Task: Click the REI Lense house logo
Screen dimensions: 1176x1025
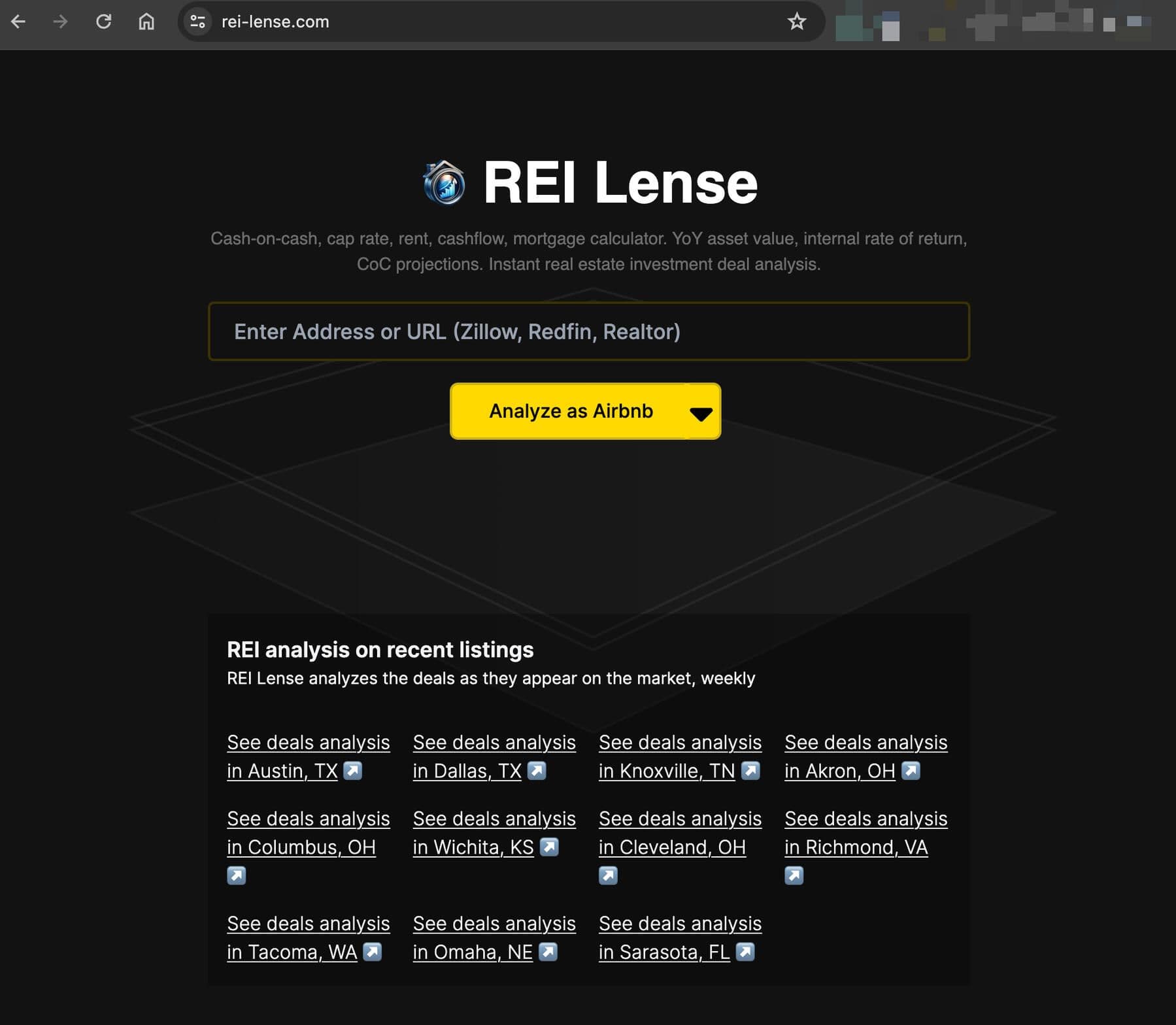Action: click(x=445, y=183)
